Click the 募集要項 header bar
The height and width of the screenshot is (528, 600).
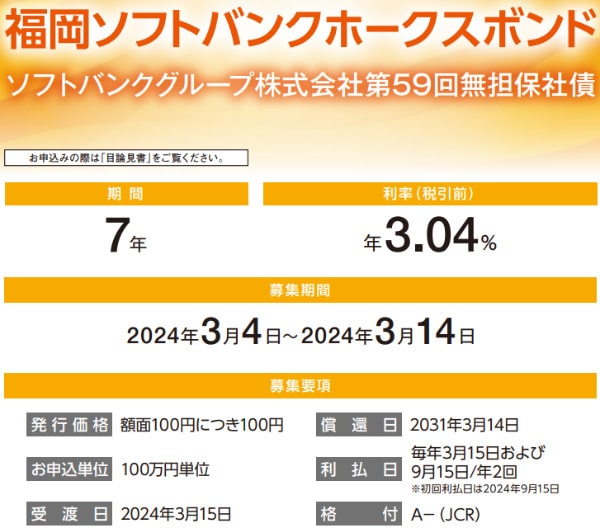(300, 386)
